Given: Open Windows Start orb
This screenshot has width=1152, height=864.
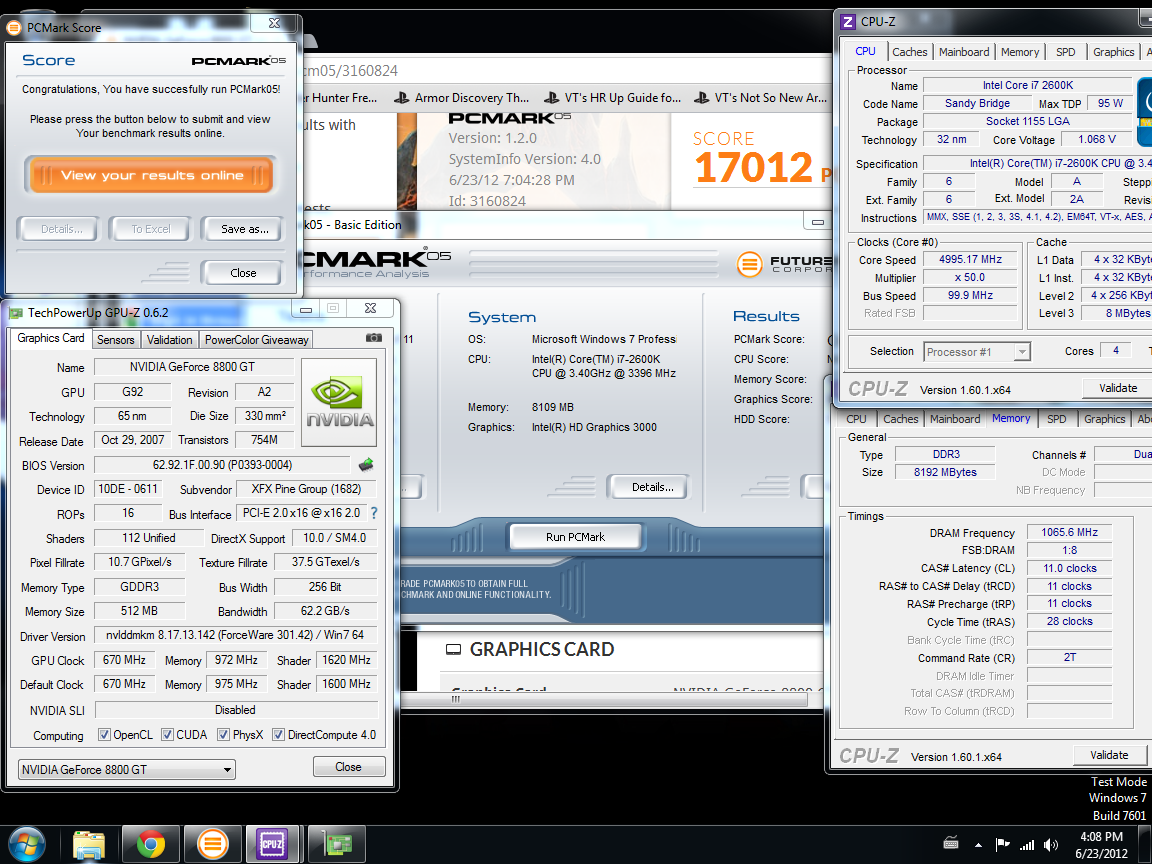Looking at the screenshot, I should pyautogui.click(x=27, y=844).
